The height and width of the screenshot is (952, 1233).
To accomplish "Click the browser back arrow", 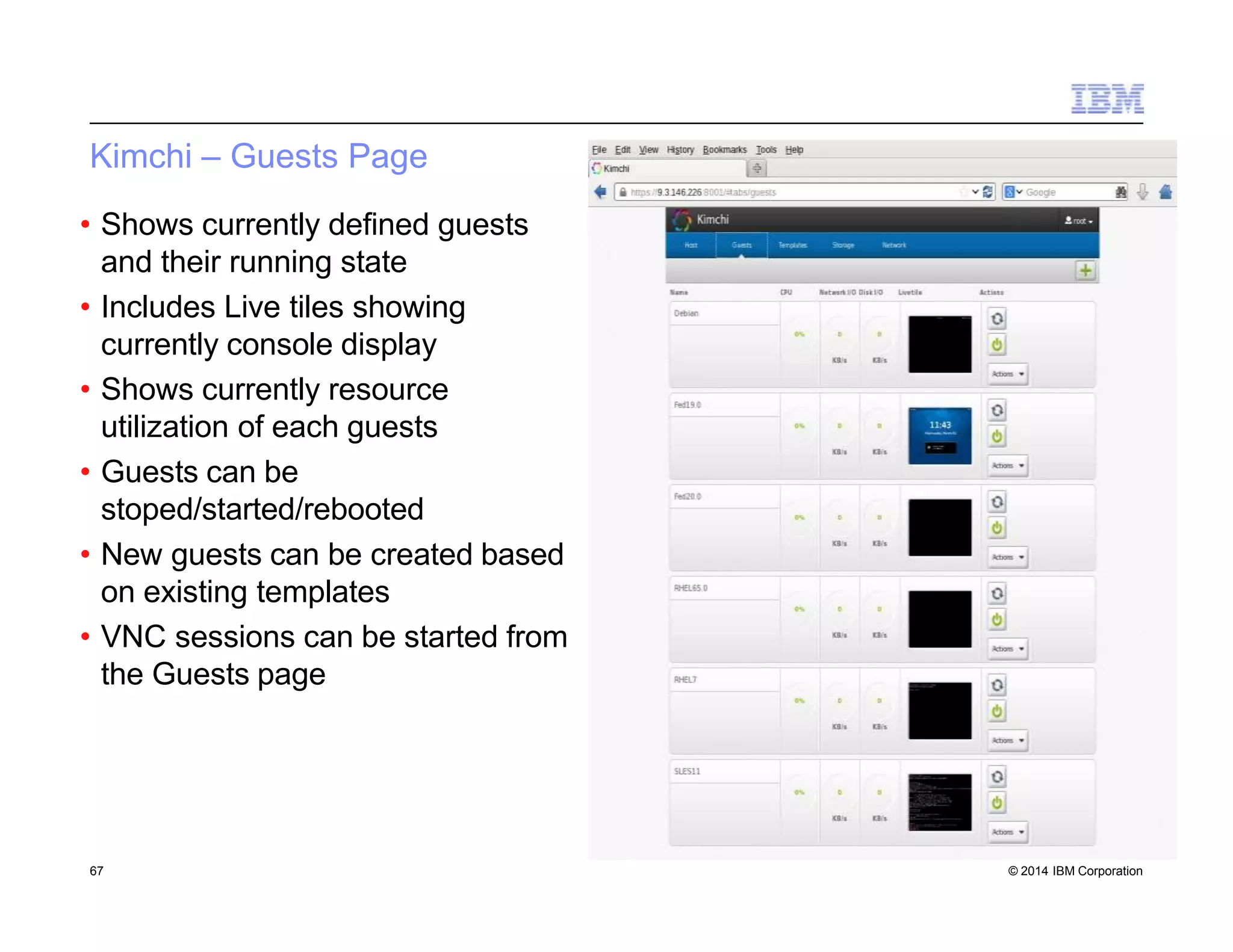I will (x=600, y=192).
